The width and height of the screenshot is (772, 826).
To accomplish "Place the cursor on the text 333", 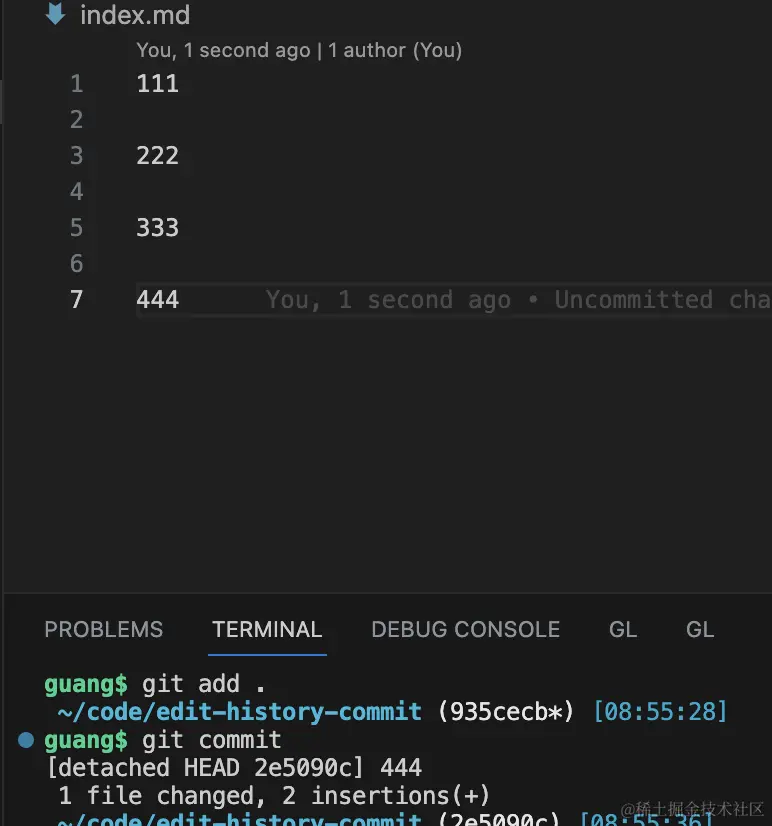I will point(158,228).
